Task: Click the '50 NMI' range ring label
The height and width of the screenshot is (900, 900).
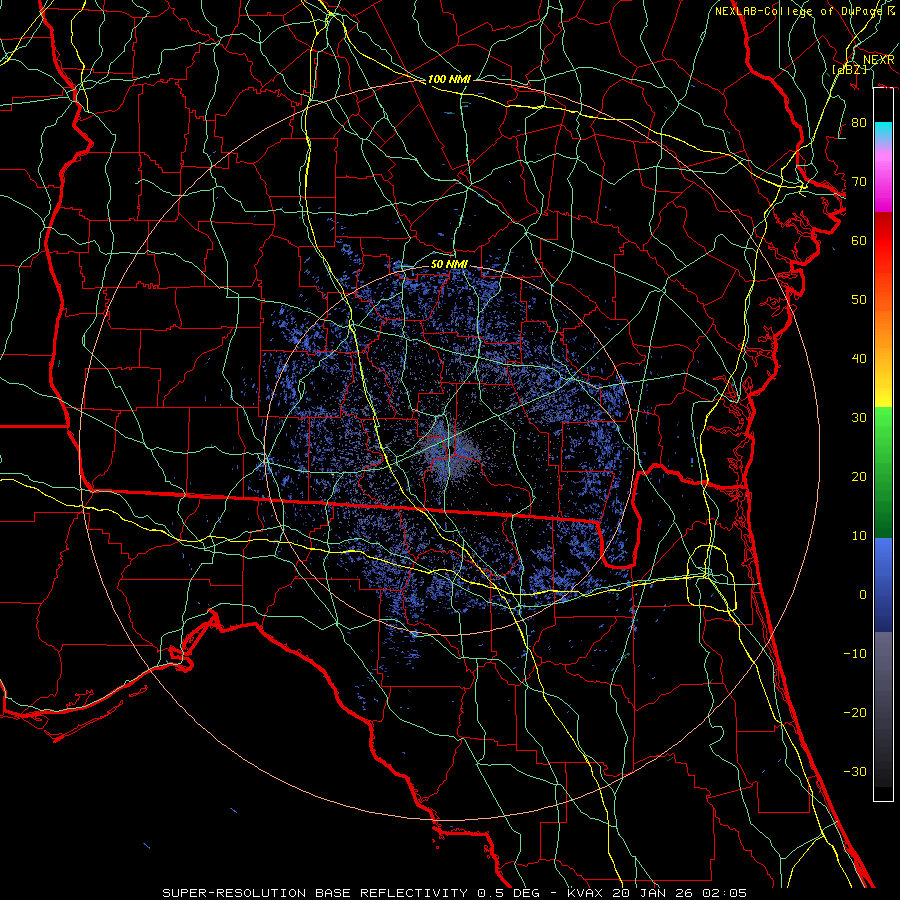Action: pos(449,264)
